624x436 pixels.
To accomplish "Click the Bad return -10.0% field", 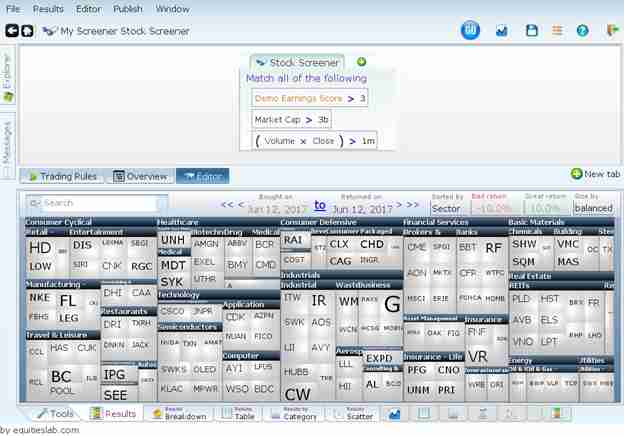I will (x=493, y=208).
